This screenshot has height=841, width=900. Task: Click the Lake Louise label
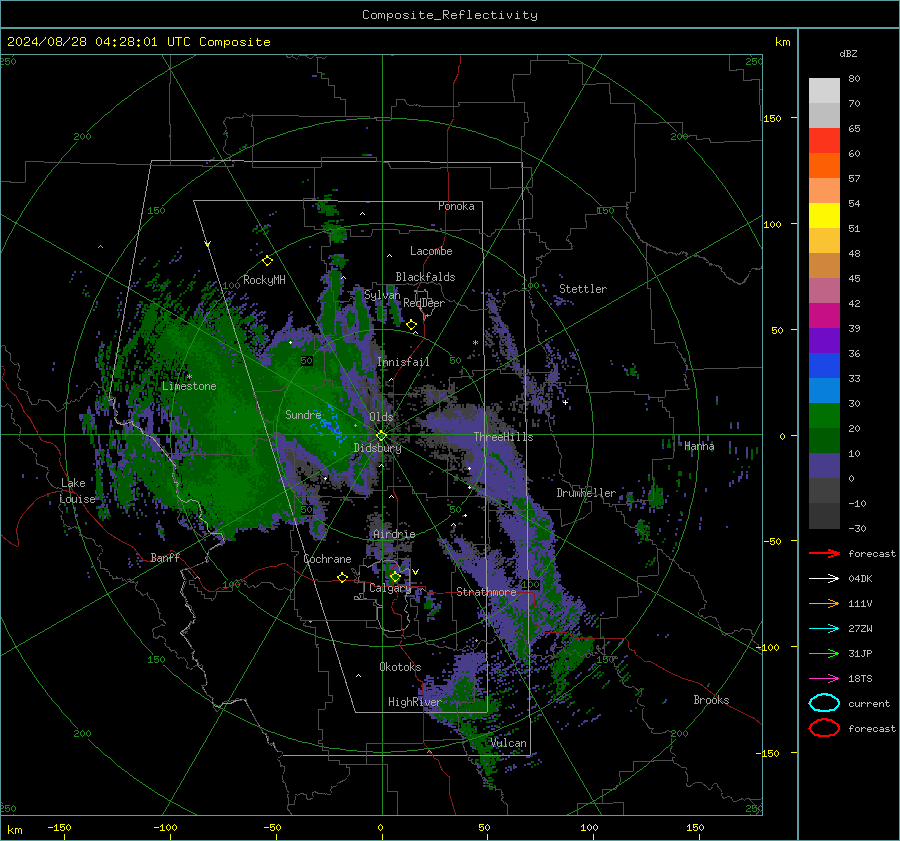pyautogui.click(x=77, y=491)
